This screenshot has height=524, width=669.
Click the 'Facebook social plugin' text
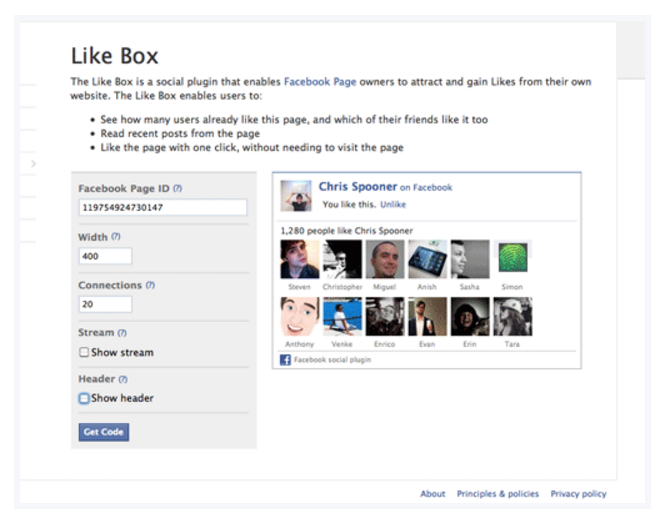pyautogui.click(x=332, y=360)
